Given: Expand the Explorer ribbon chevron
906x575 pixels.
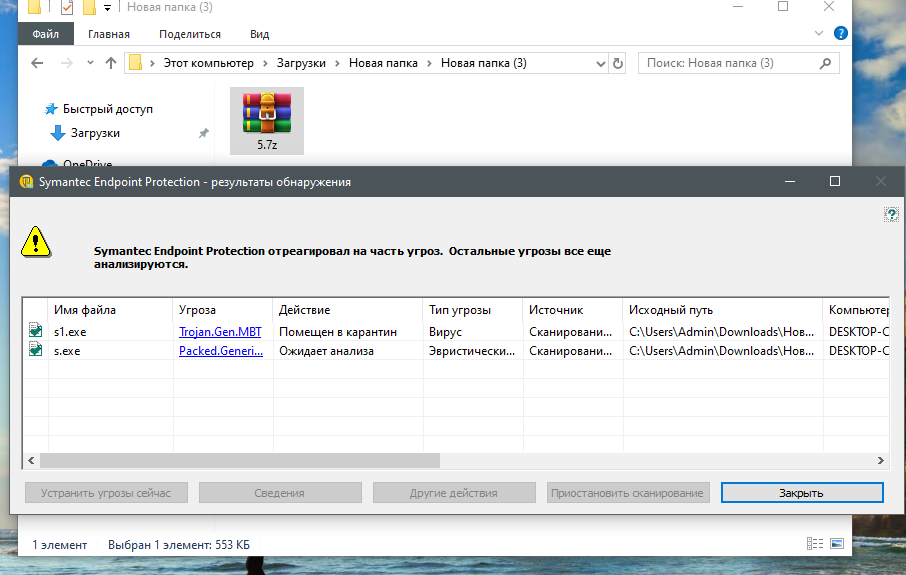Looking at the screenshot, I should 819,34.
